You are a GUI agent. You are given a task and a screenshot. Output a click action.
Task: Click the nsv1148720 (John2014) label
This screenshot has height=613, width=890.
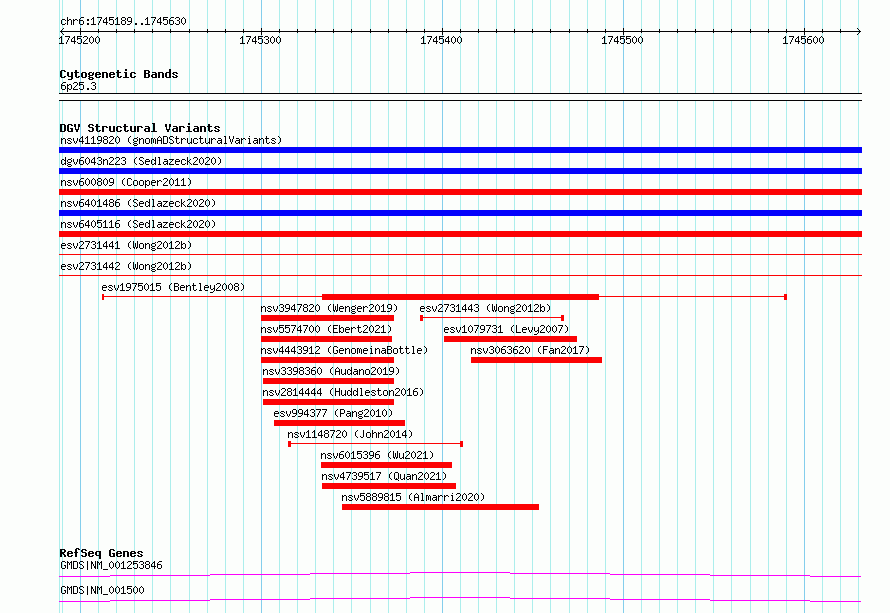350,434
